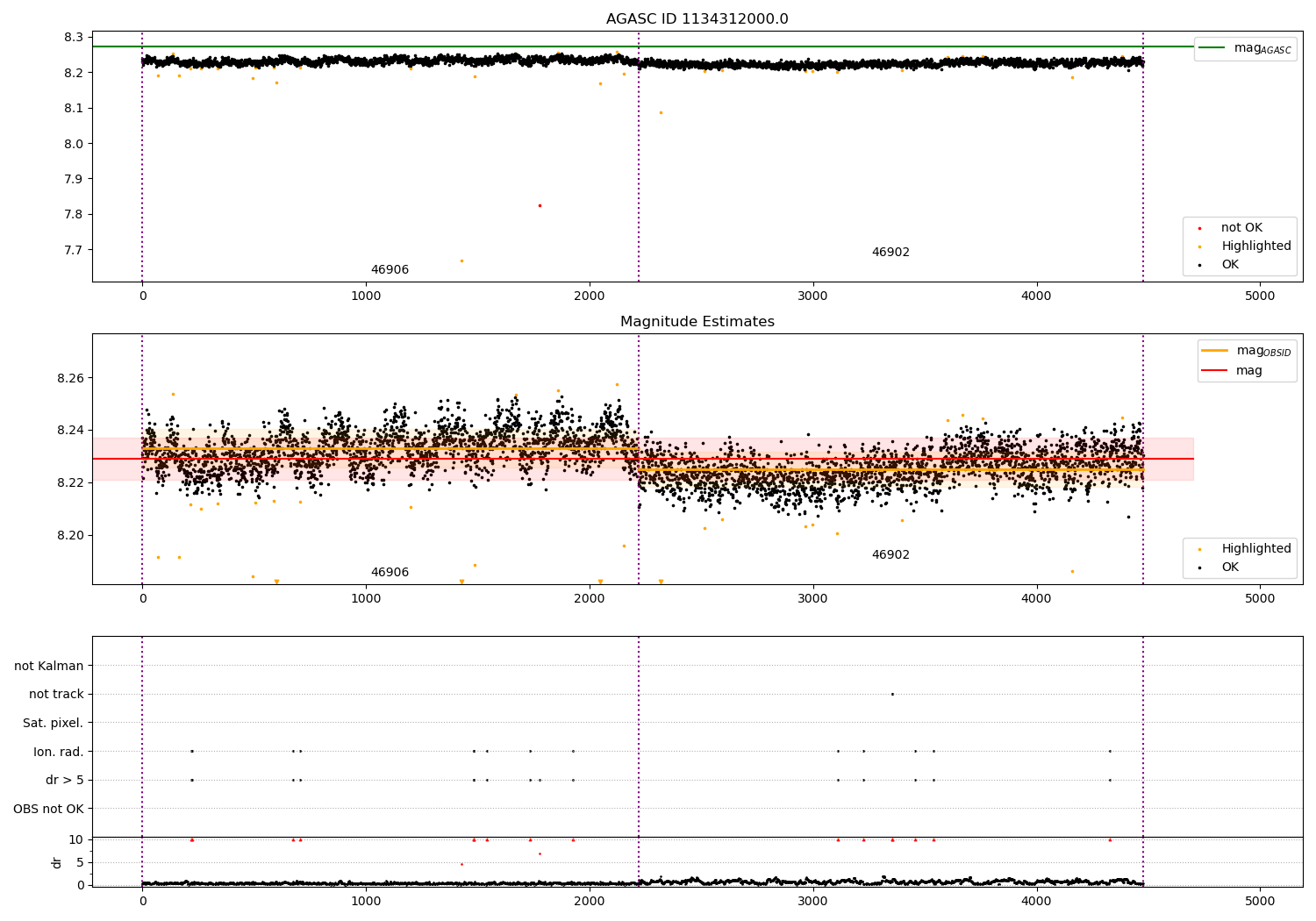
Task: Click the green line sample in the mag AGASC legend
Action: 1212,48
